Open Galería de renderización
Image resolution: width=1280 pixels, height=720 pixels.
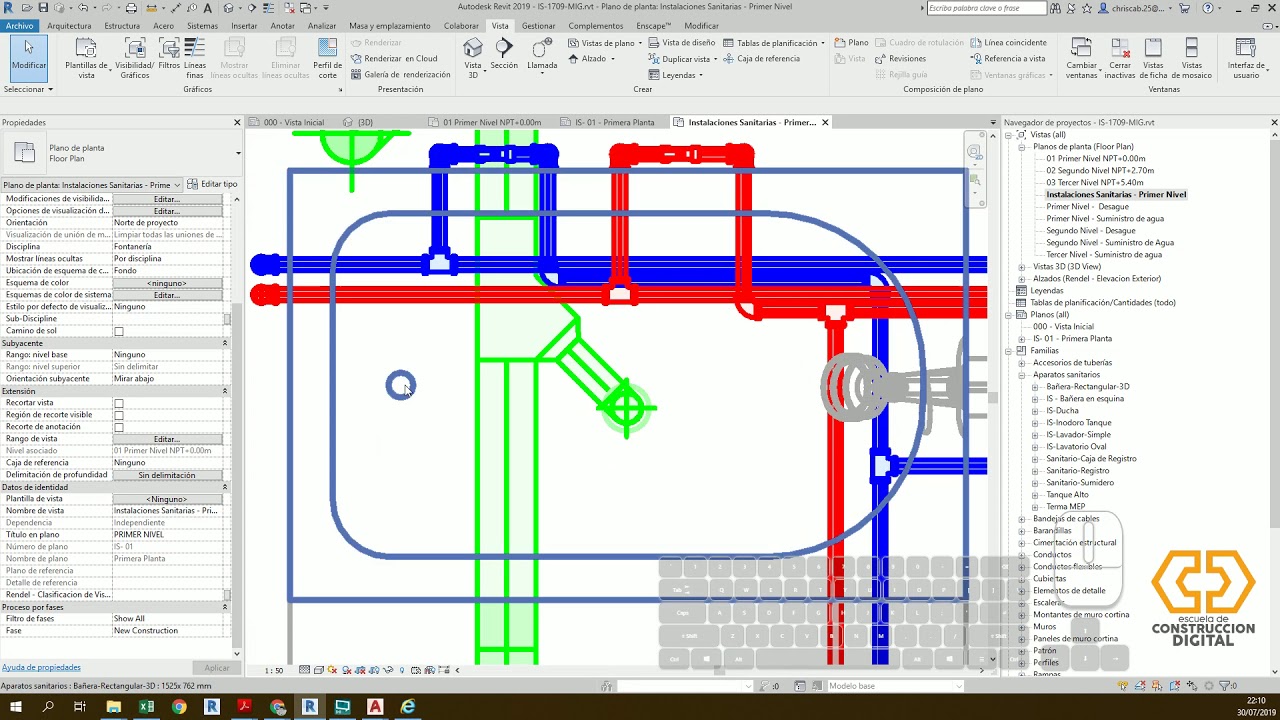click(400, 75)
